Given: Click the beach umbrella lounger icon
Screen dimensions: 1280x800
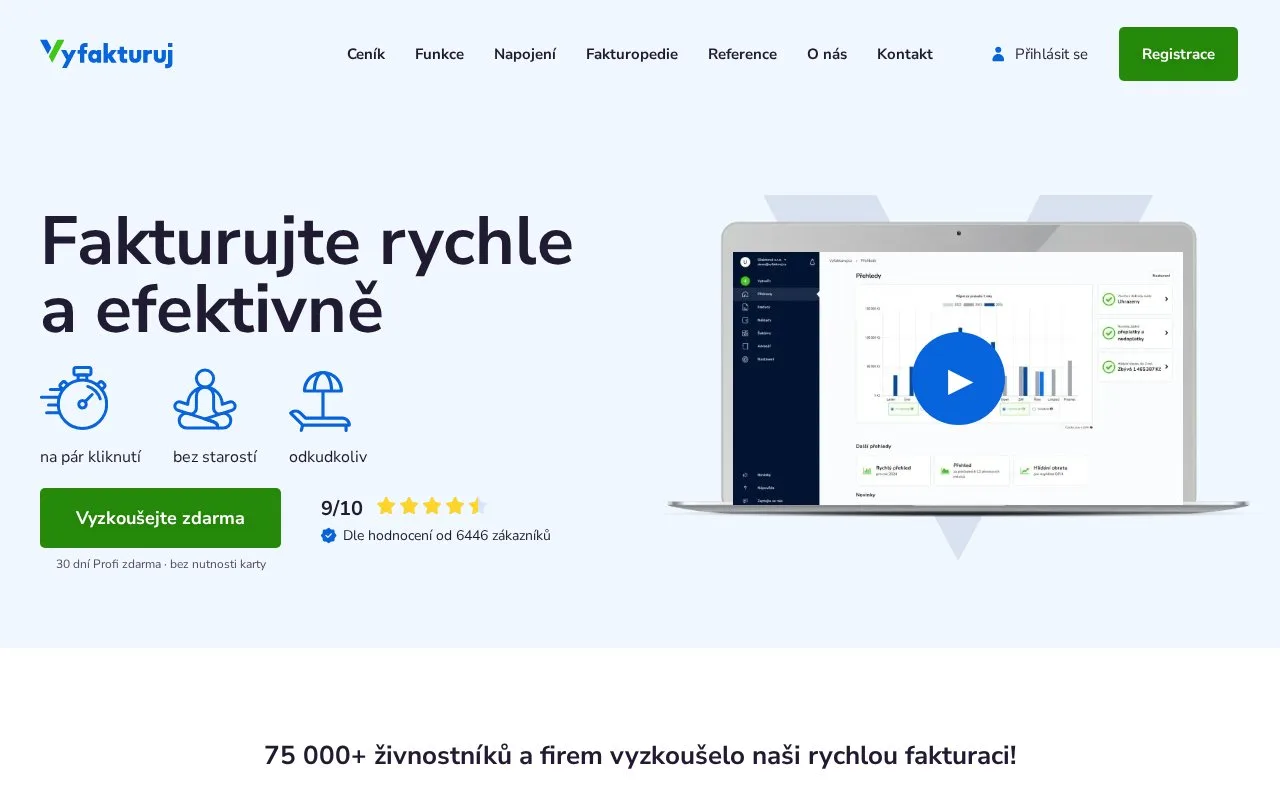Looking at the screenshot, I should coord(320,401).
